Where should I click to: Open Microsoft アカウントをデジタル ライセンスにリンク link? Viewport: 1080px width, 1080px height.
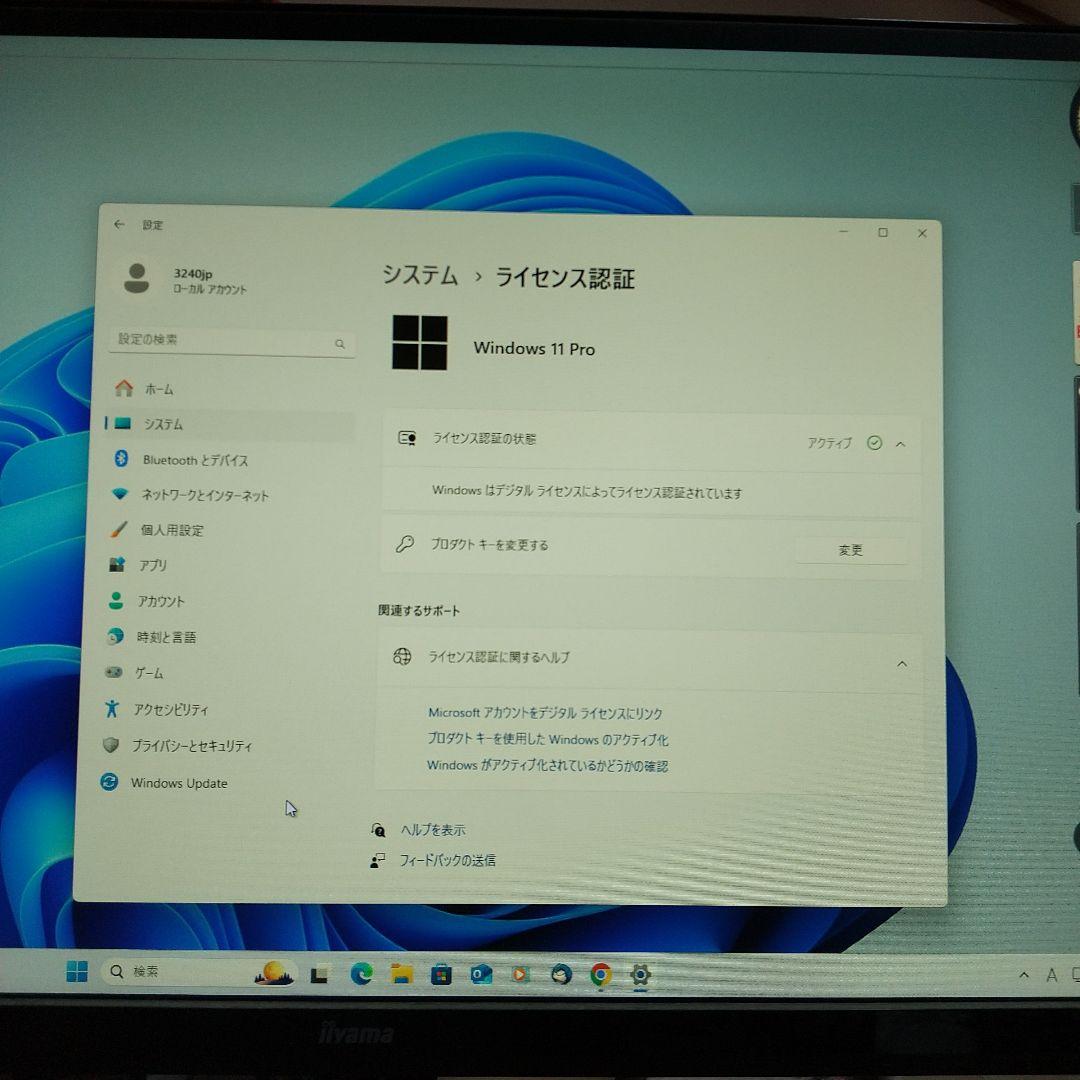545,713
